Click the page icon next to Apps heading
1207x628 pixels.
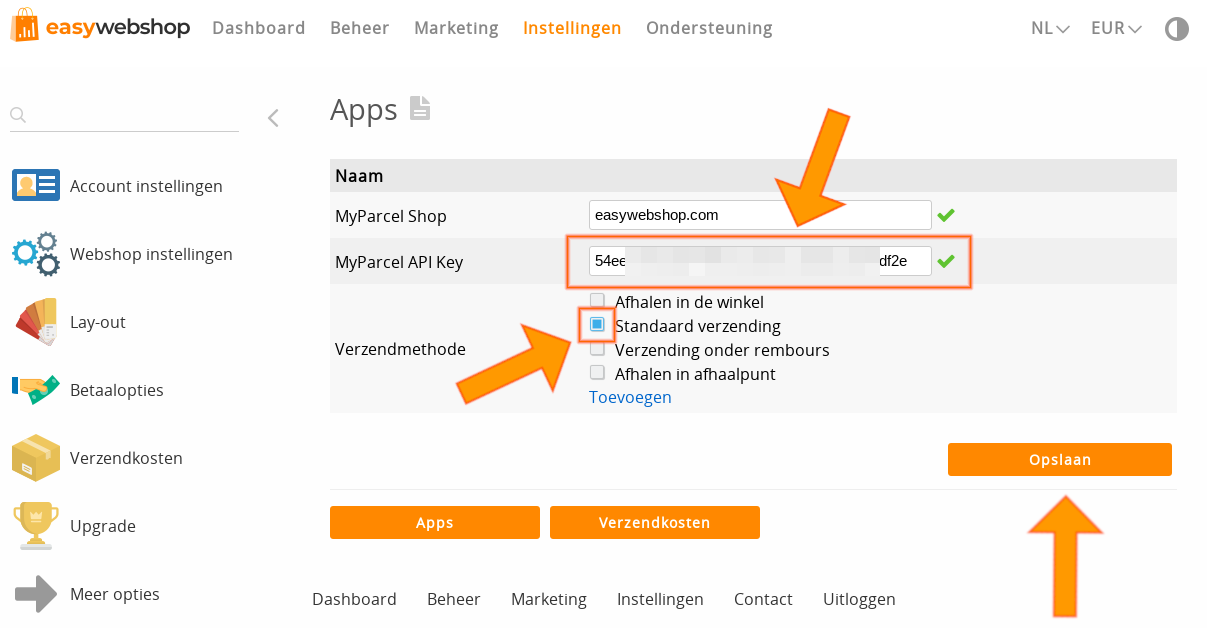click(x=419, y=108)
